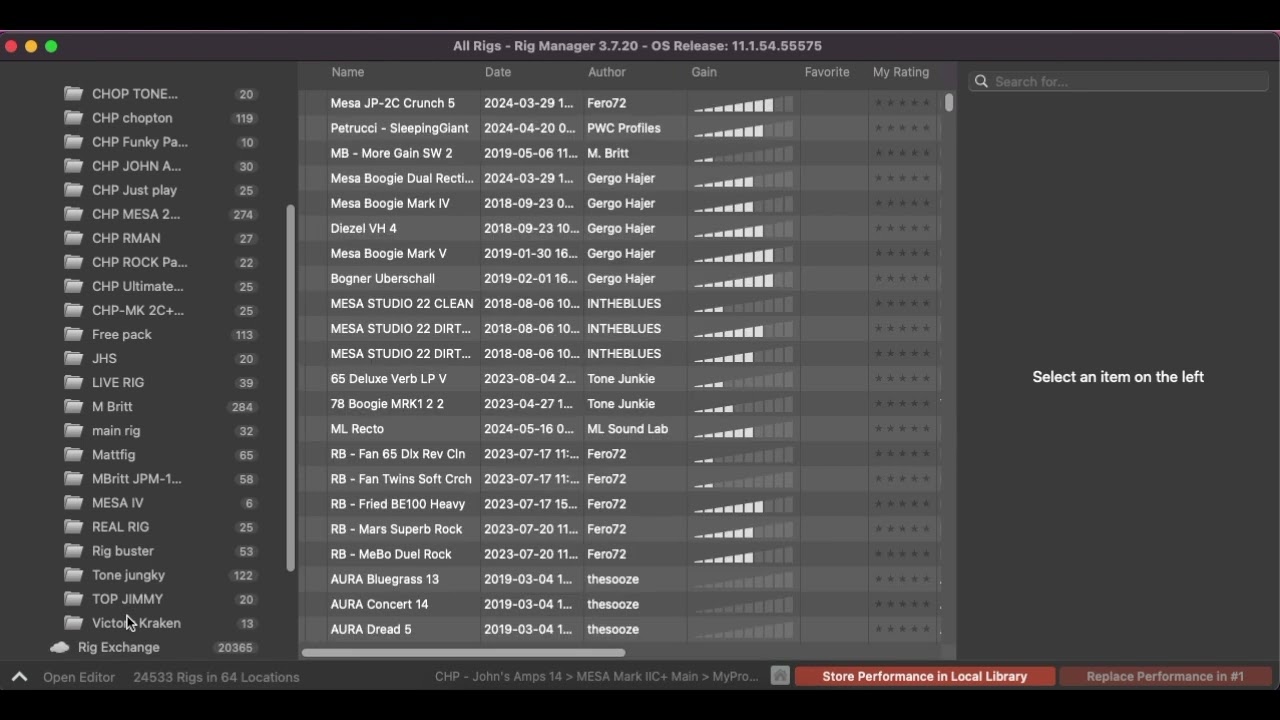Select the rig MB - More Gain SW 2
Image resolution: width=1280 pixels, height=720 pixels.
(x=392, y=153)
